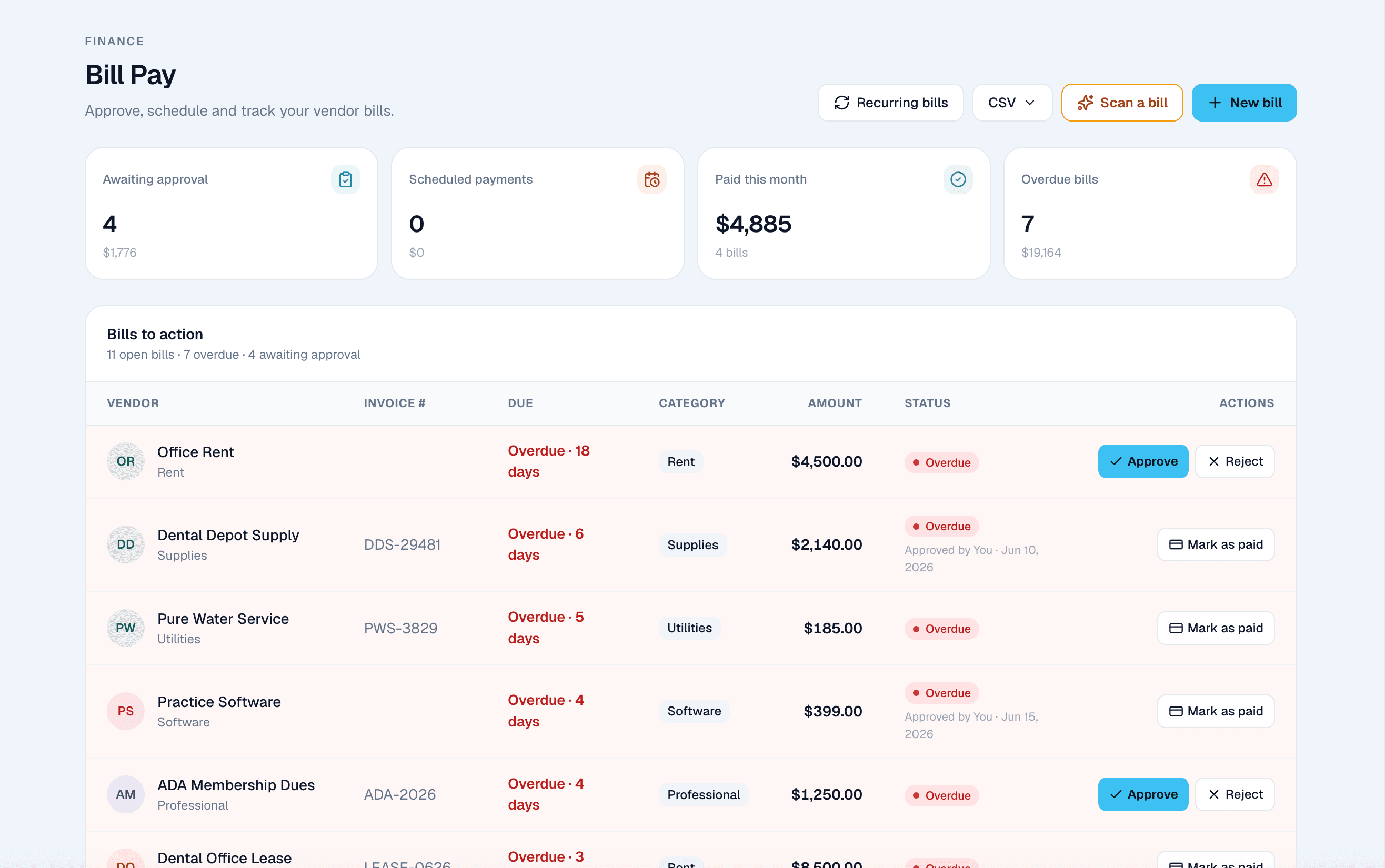
Task: Click 'Overdue · 6 days' due text
Action: pos(546,544)
